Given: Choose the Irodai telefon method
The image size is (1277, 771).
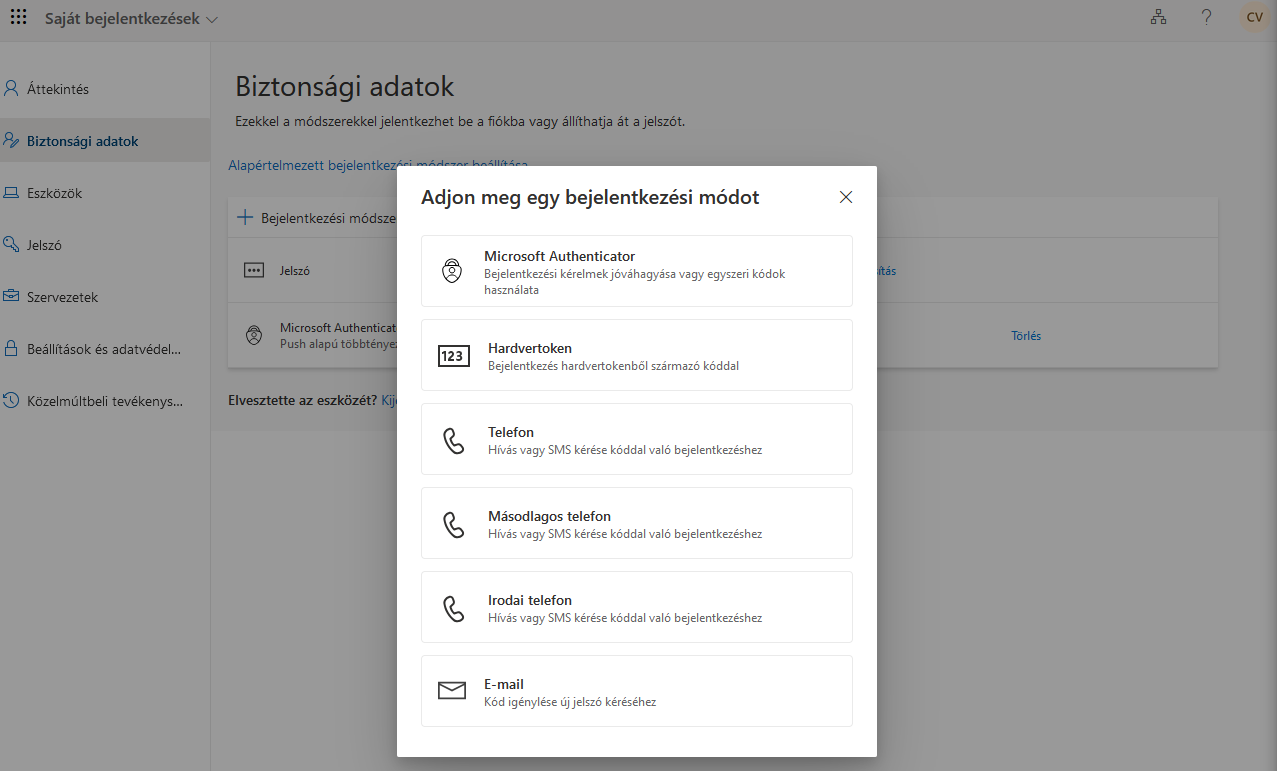Looking at the screenshot, I should point(637,607).
